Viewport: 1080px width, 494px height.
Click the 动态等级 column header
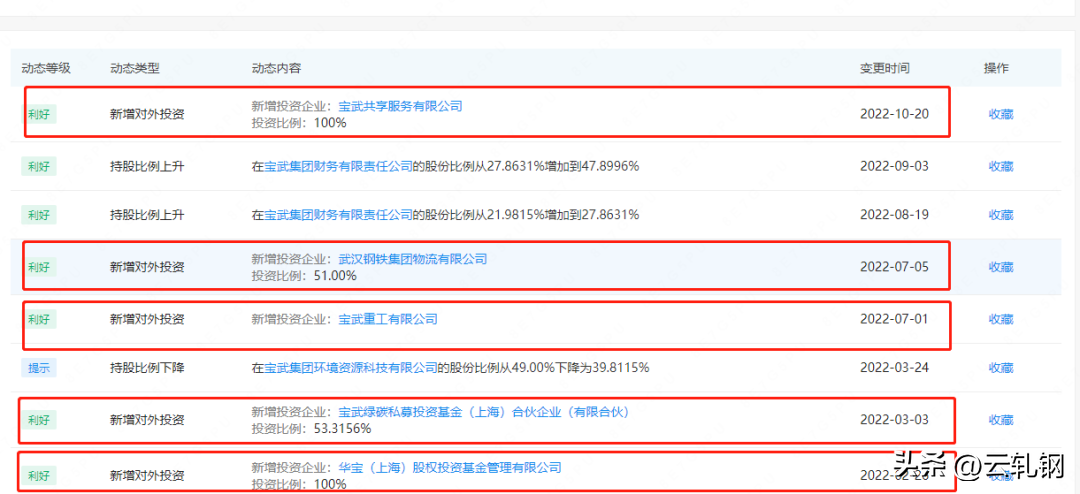click(46, 68)
